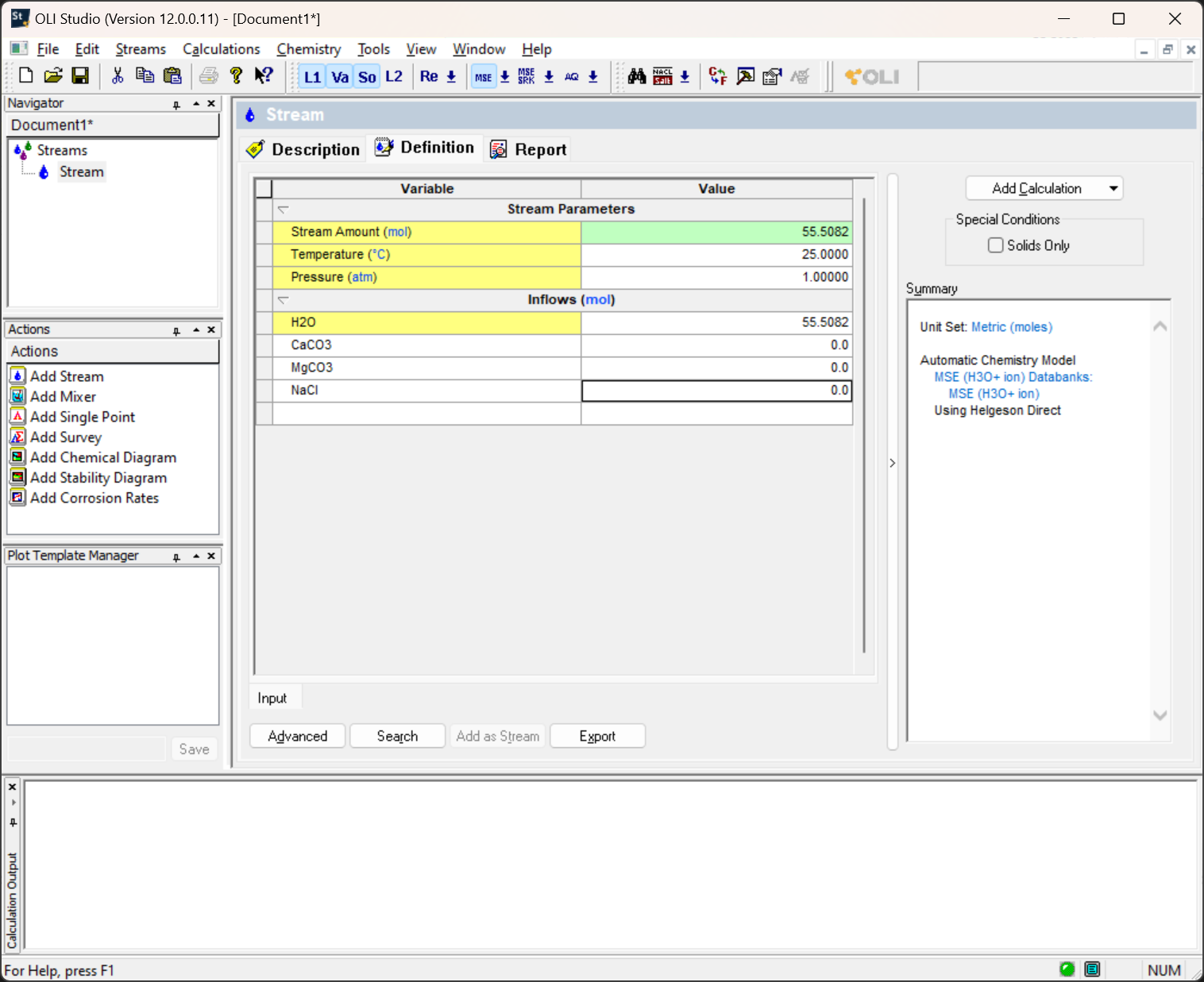Image resolution: width=1204 pixels, height=982 pixels.
Task: Click the Add Corrosion Rates action icon
Action: (x=17, y=497)
